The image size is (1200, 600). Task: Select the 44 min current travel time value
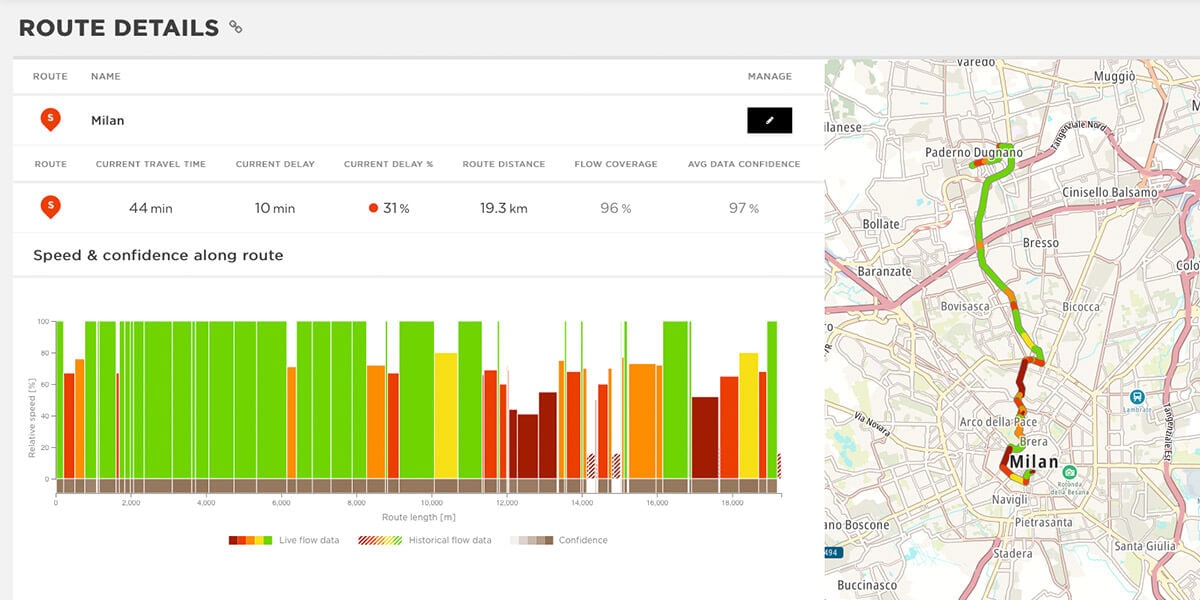point(150,208)
